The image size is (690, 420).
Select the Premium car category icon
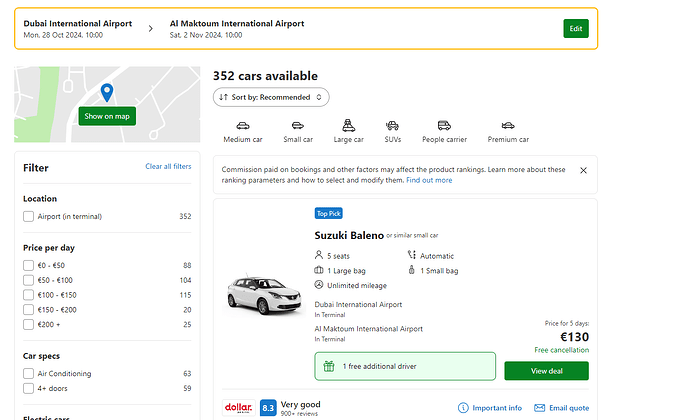click(x=508, y=126)
